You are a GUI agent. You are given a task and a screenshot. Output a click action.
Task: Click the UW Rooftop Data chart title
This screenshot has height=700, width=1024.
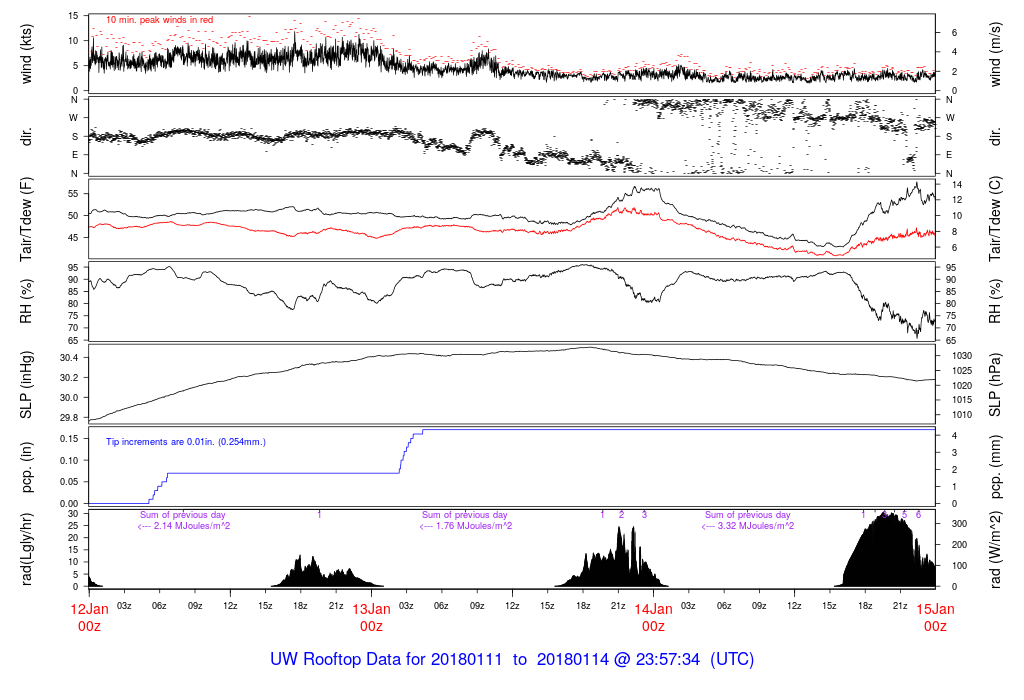coord(512,660)
